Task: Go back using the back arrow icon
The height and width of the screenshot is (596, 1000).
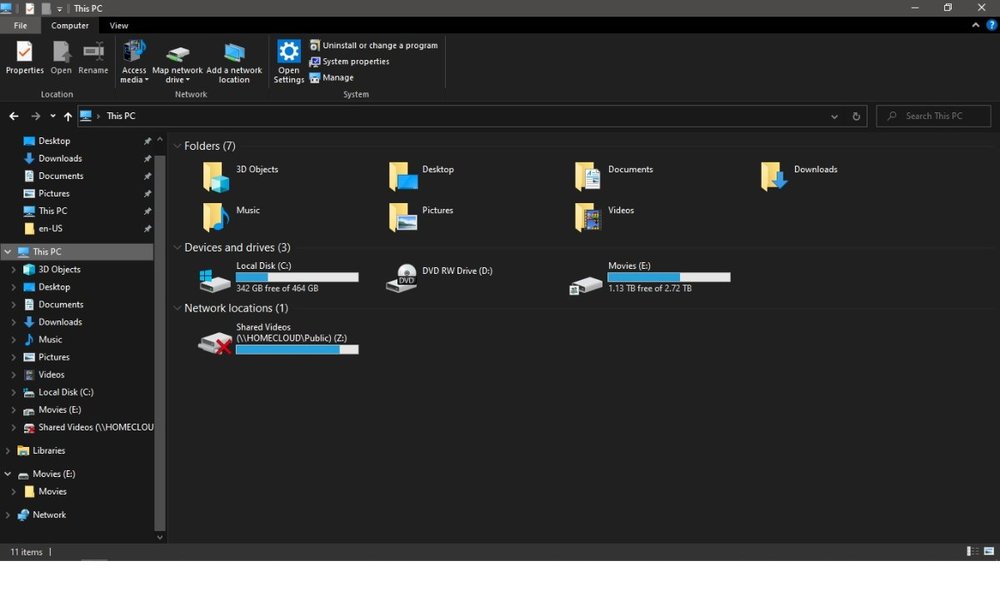Action: [13, 116]
